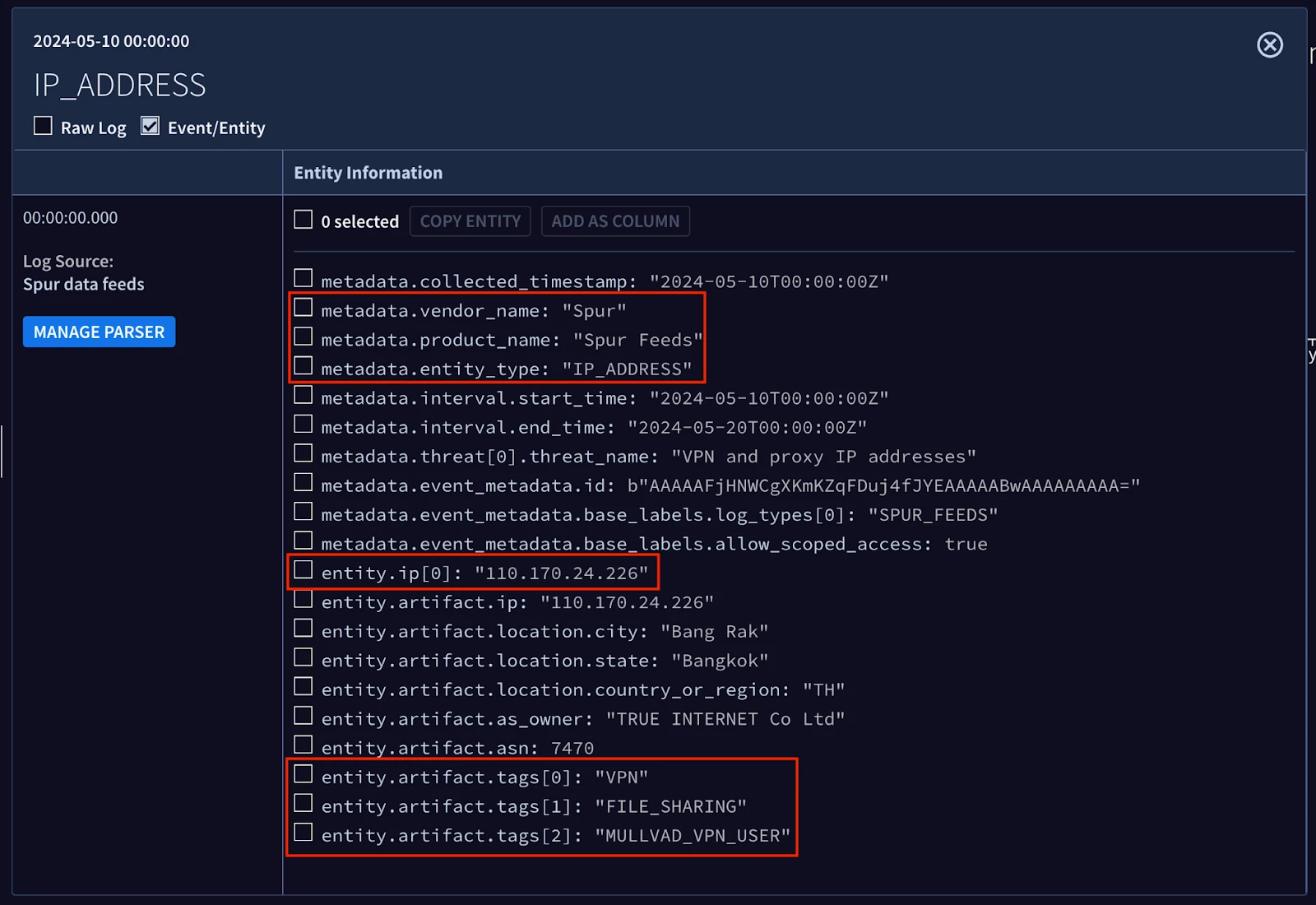The width and height of the screenshot is (1316, 905).
Task: Tick the select-all checkbox beside 0 selected
Action: pos(304,220)
